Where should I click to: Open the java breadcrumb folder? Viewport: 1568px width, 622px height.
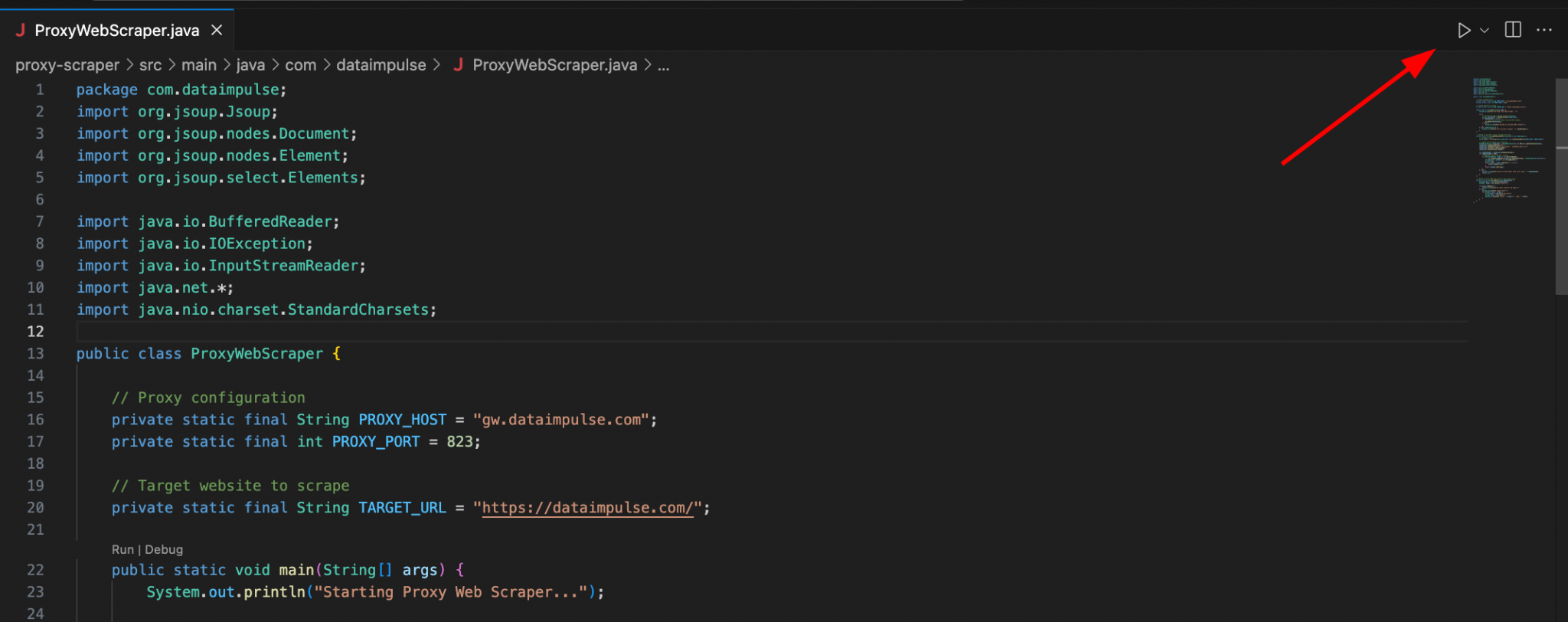pyautogui.click(x=250, y=65)
